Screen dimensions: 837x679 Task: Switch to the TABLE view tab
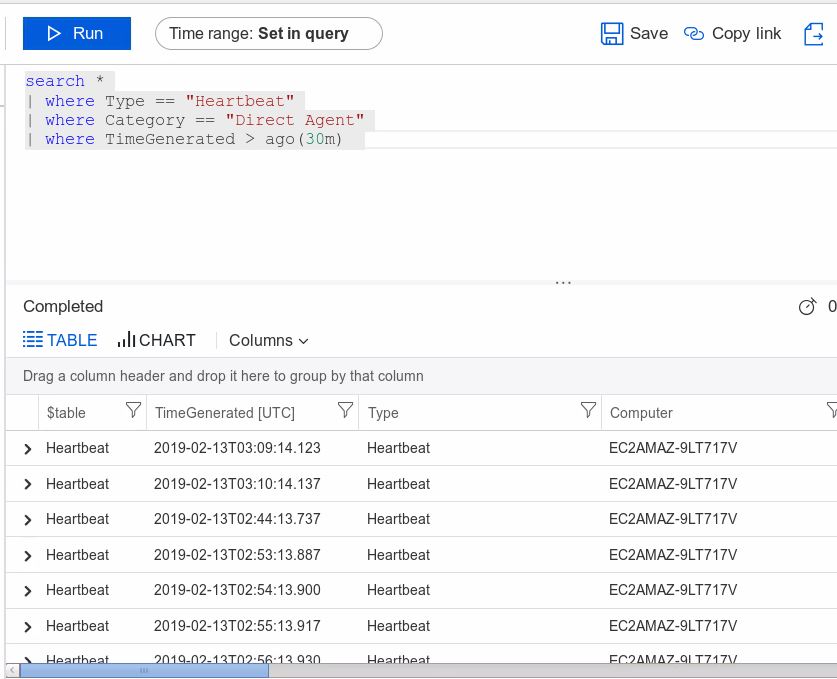[60, 340]
